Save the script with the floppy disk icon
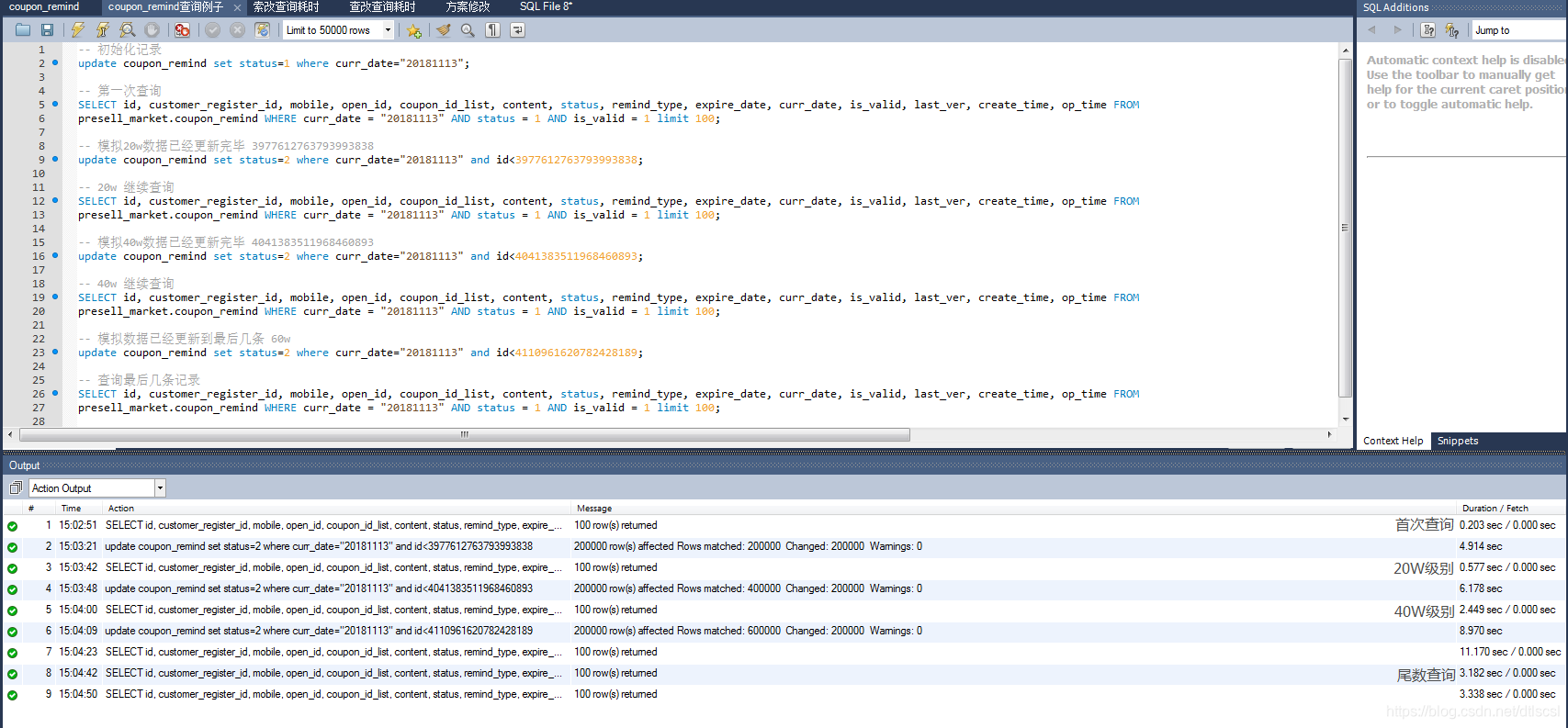This screenshot has height=728, width=1568. point(47,30)
